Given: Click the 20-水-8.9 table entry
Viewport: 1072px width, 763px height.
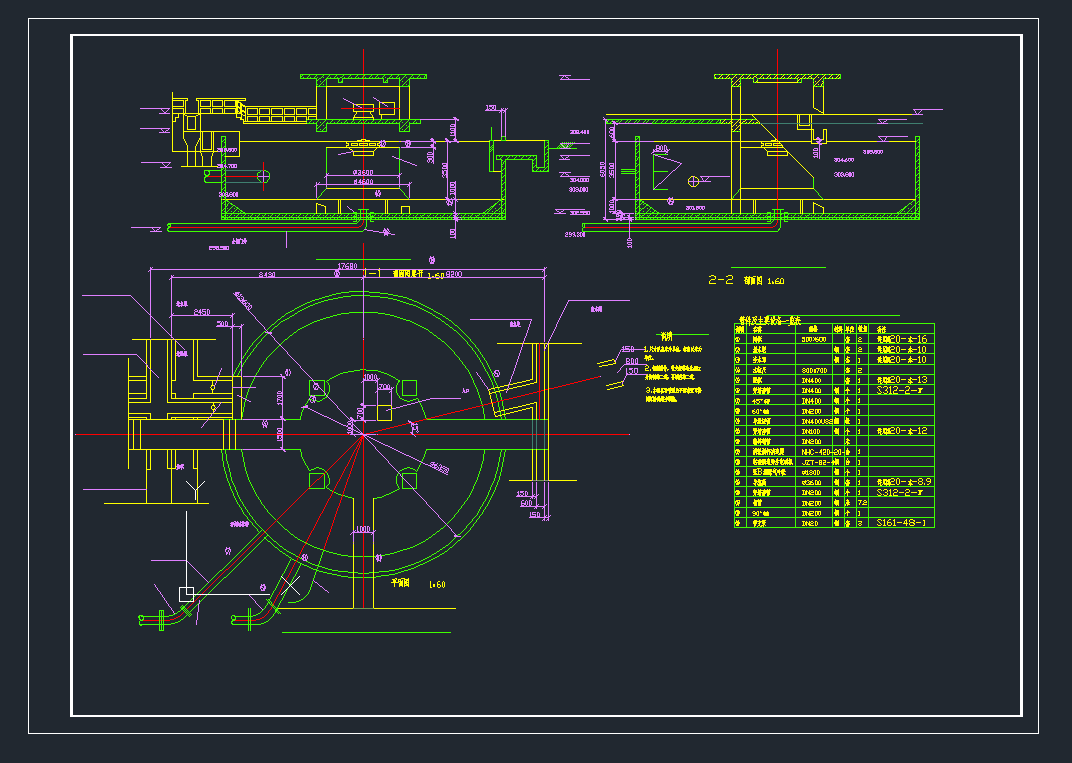Looking at the screenshot, I should 904,482.
